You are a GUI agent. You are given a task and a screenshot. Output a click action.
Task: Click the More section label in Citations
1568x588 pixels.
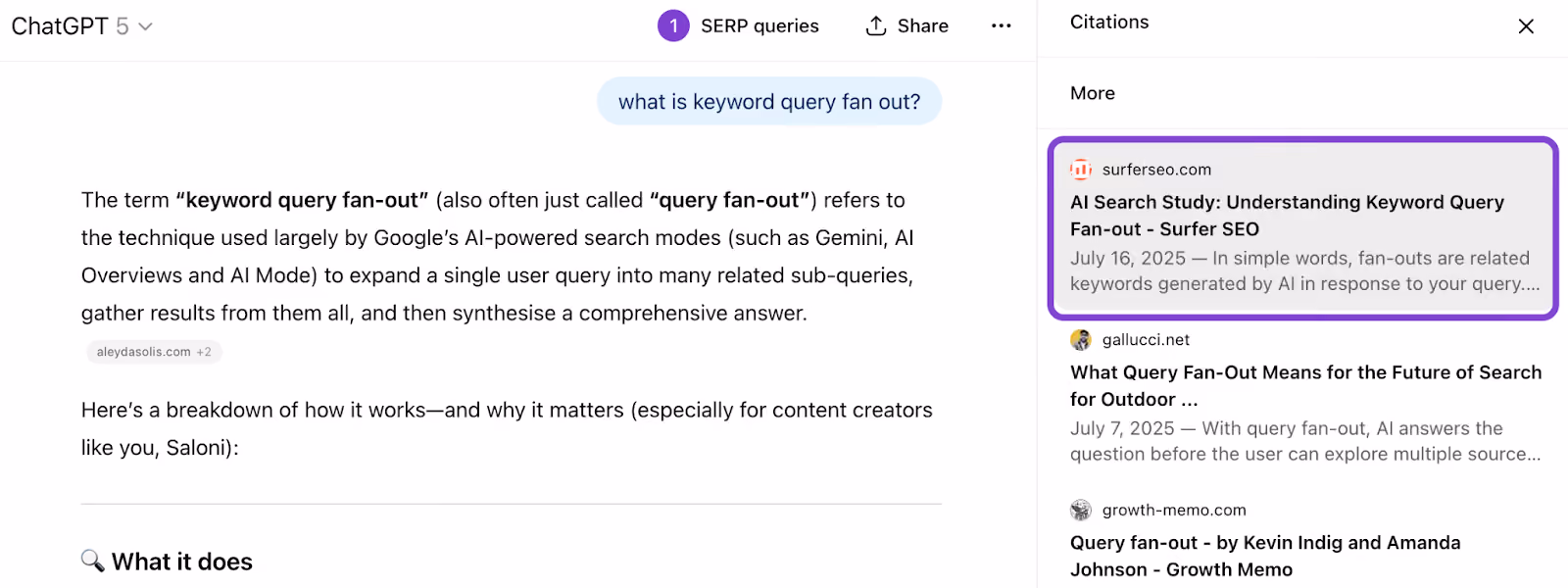click(x=1093, y=93)
